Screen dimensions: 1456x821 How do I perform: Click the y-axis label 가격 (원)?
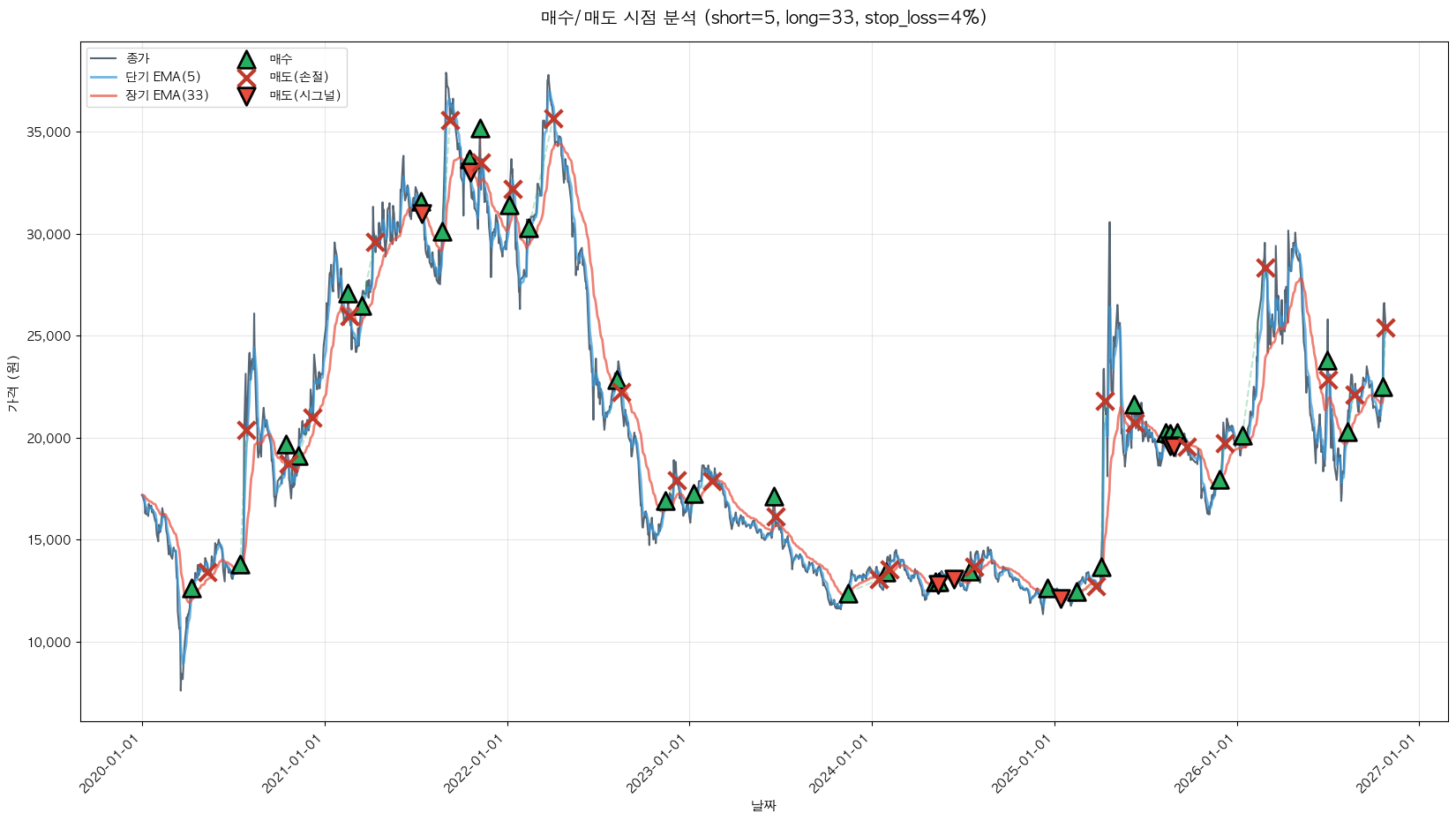click(x=13, y=383)
